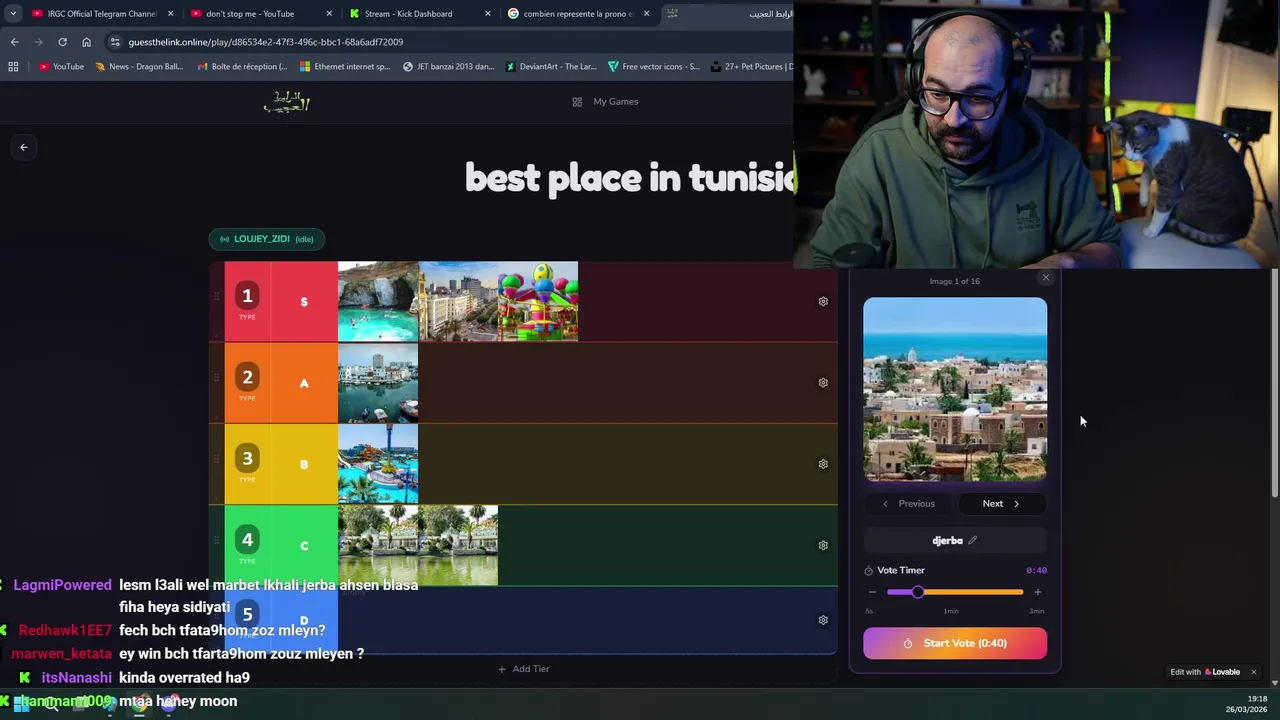Image resolution: width=1280 pixels, height=720 pixels.
Task: Select the marina image in tier A
Action: point(378,383)
